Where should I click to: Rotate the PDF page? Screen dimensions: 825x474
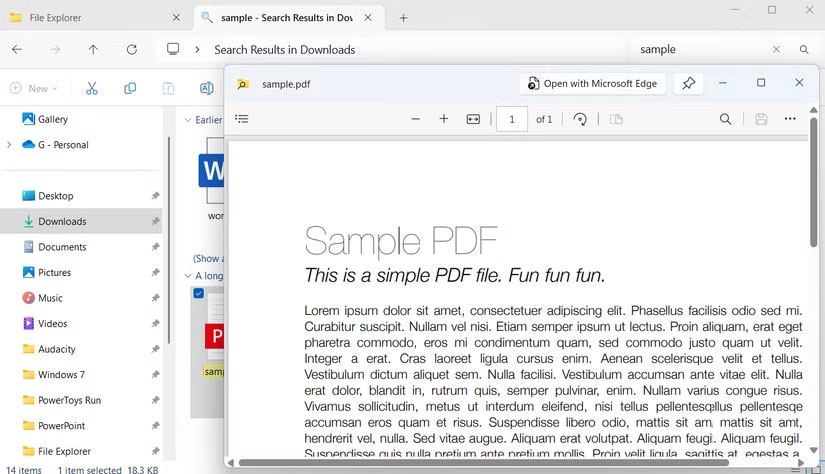pyautogui.click(x=580, y=119)
